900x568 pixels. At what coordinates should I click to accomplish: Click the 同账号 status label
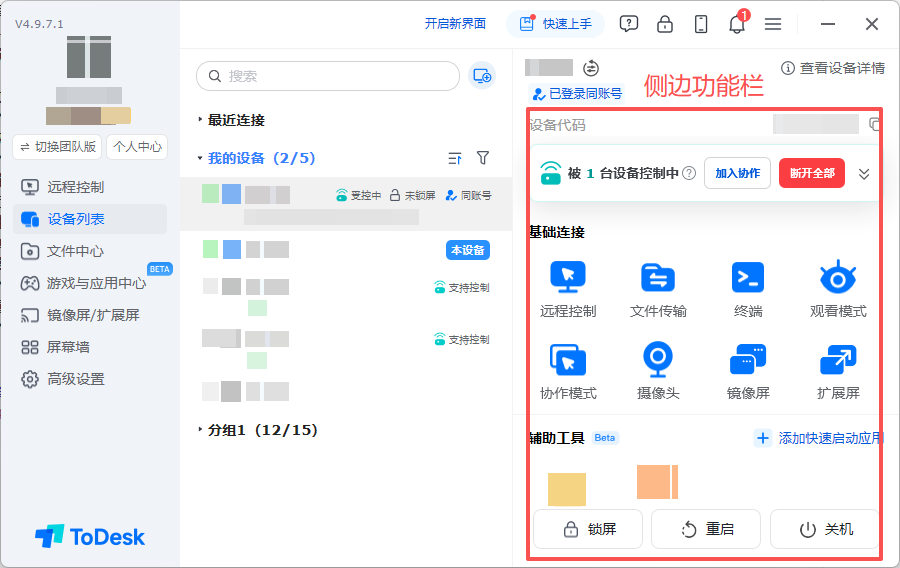point(469,196)
